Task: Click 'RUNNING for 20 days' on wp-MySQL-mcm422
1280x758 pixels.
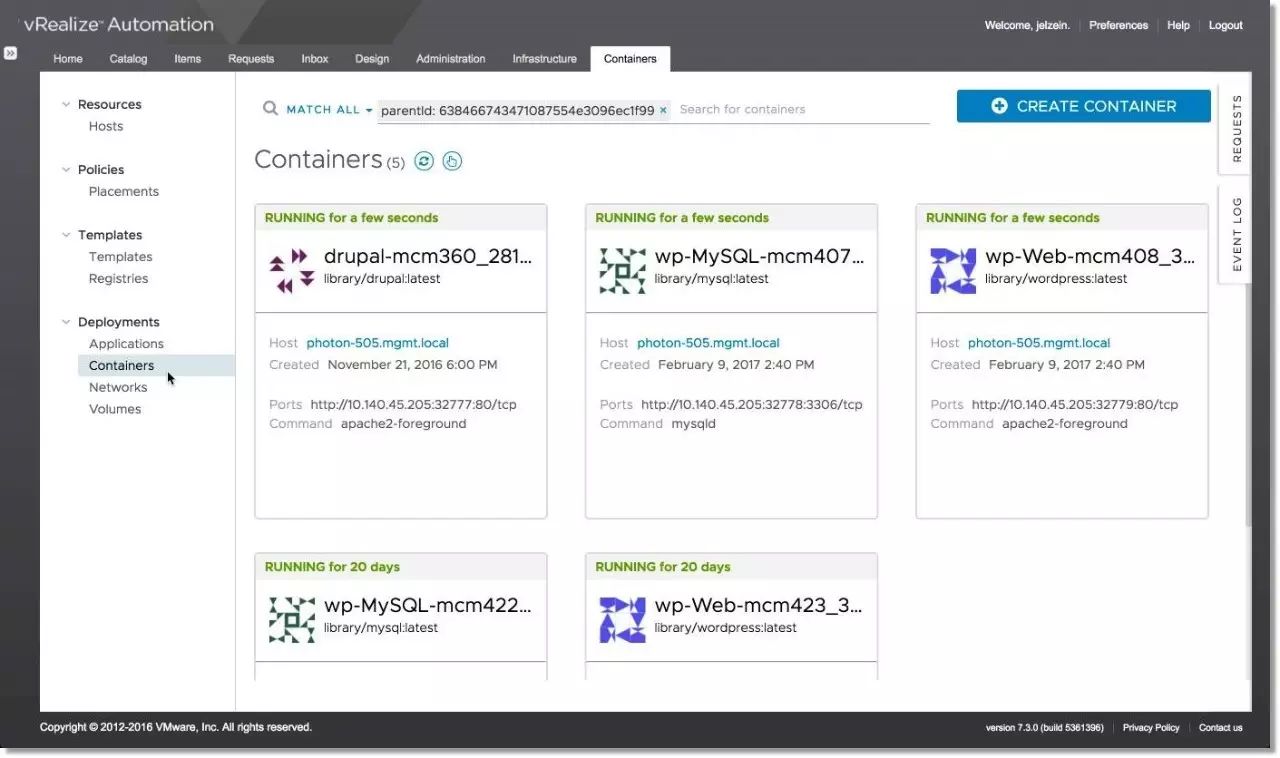Action: point(332,567)
